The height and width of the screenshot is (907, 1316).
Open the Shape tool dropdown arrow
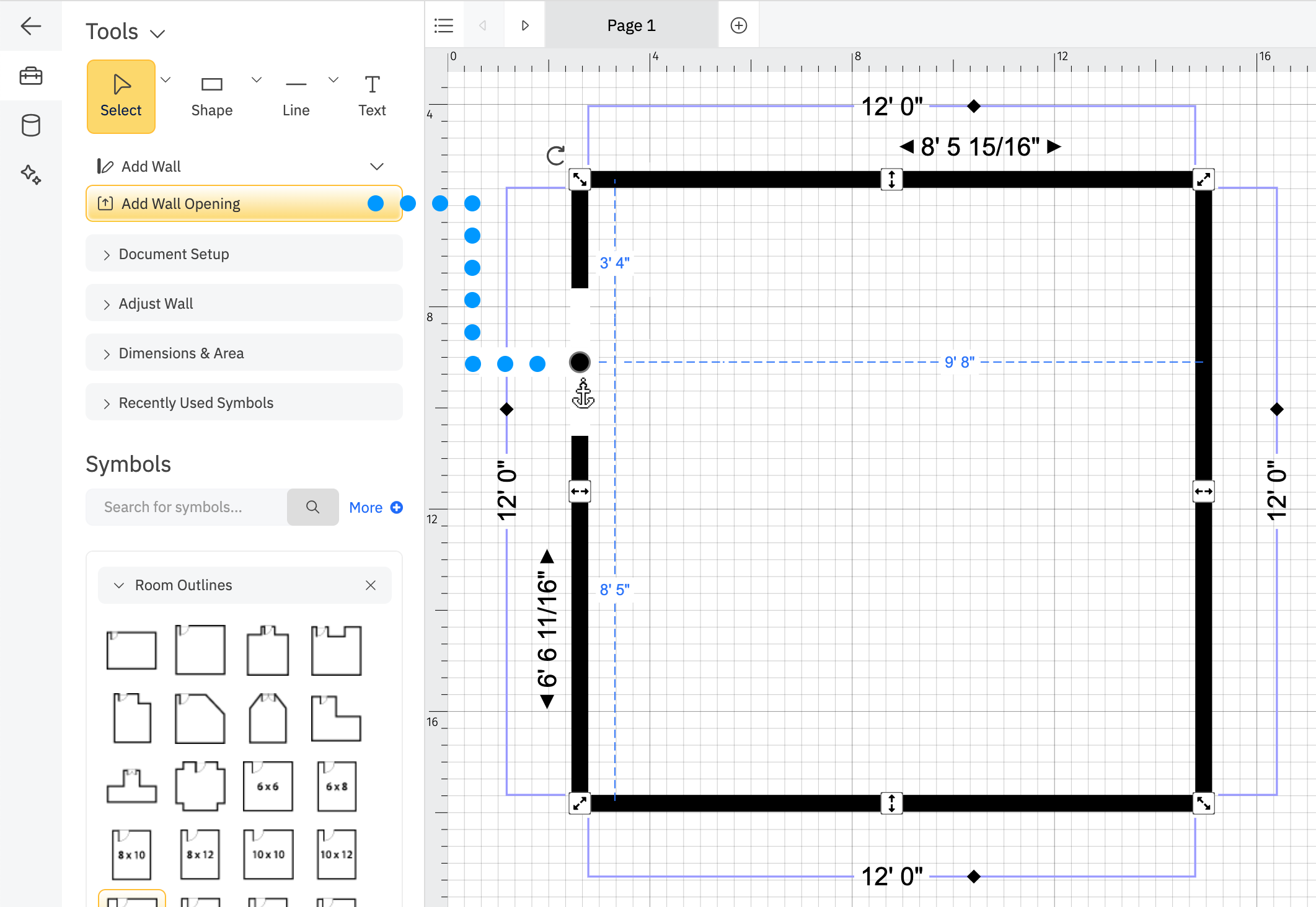pyautogui.click(x=257, y=80)
